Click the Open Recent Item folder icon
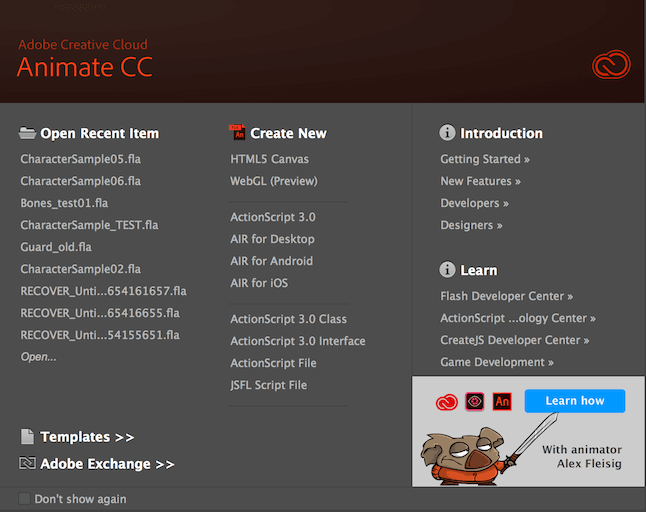 [x=27, y=133]
